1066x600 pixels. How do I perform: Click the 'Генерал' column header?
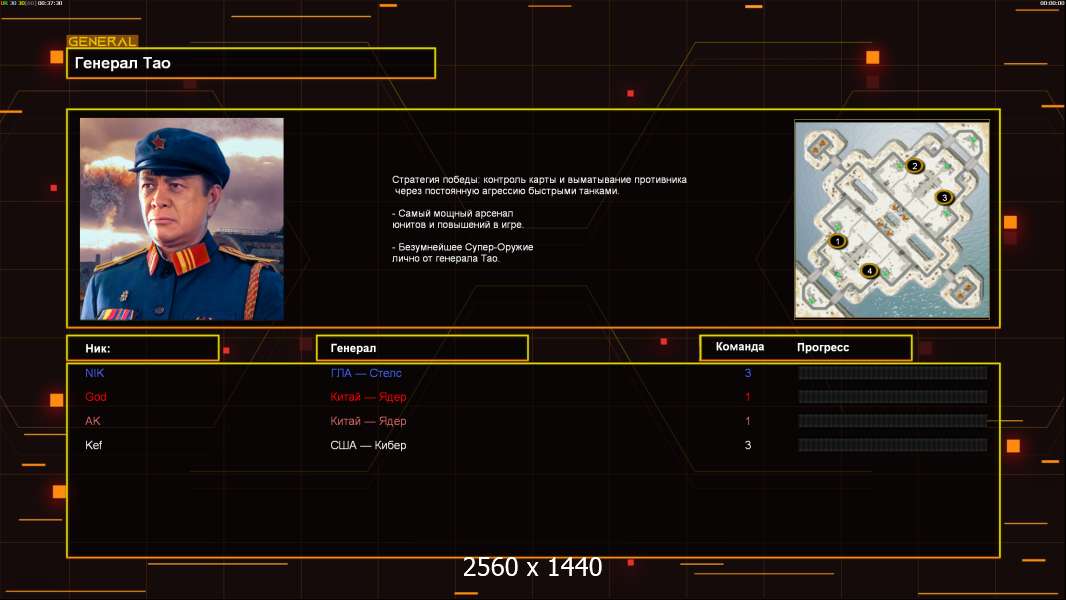click(422, 348)
